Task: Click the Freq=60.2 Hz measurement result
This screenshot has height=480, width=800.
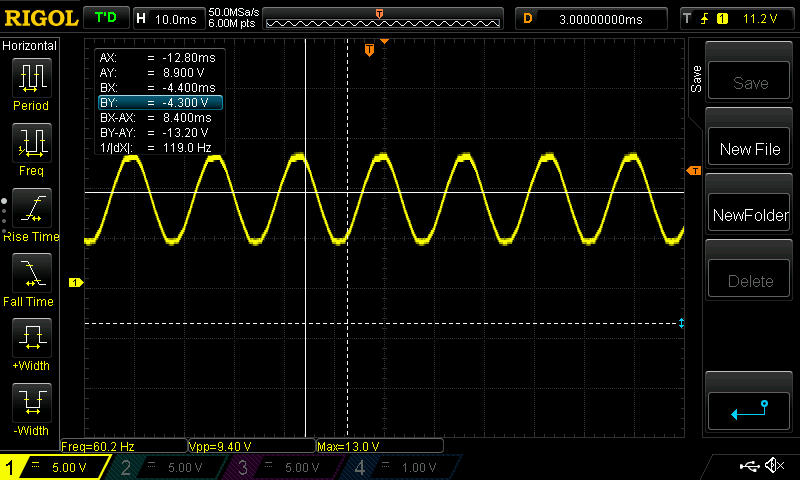Action: click(123, 446)
